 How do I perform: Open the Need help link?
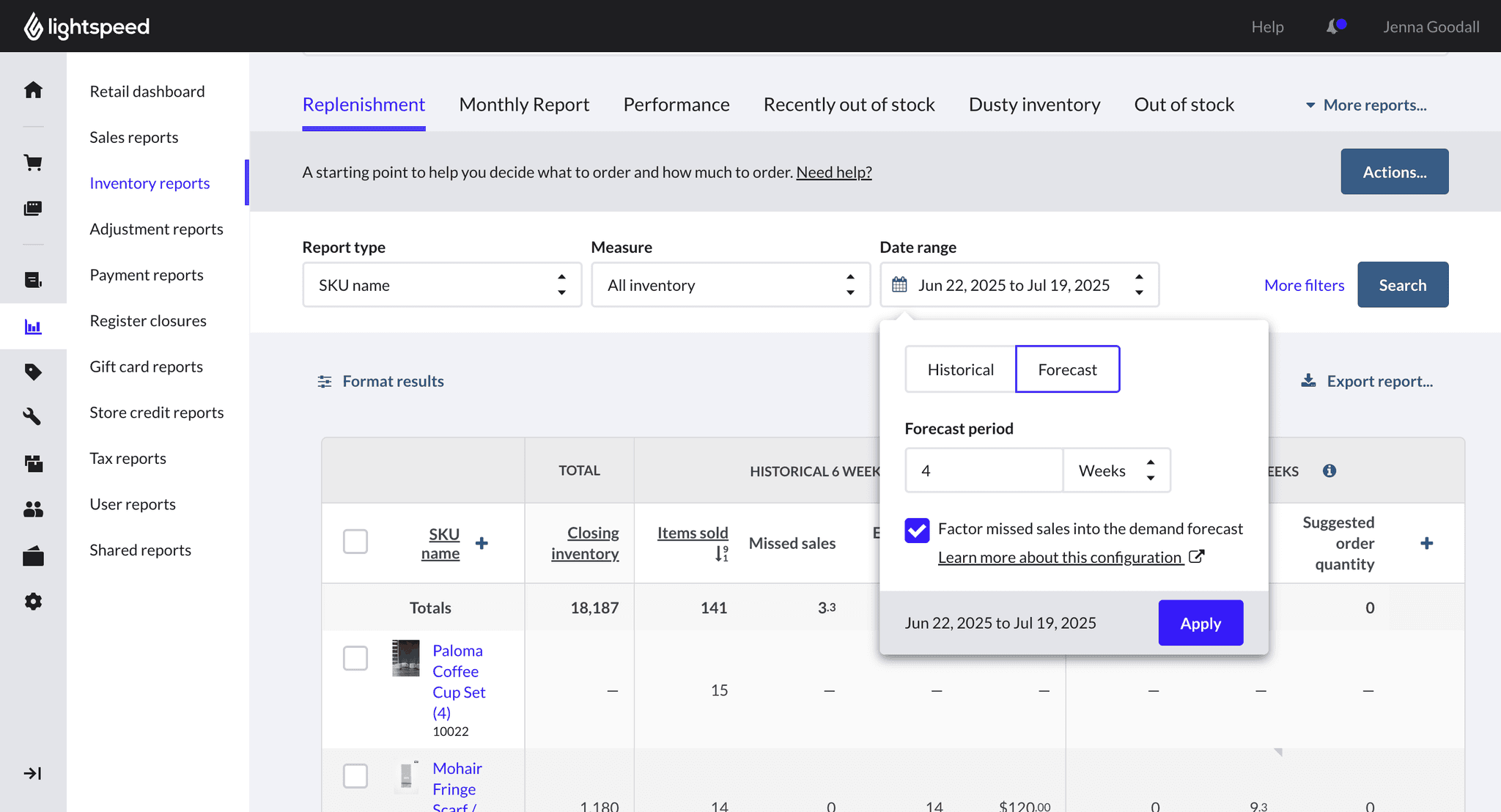point(834,172)
